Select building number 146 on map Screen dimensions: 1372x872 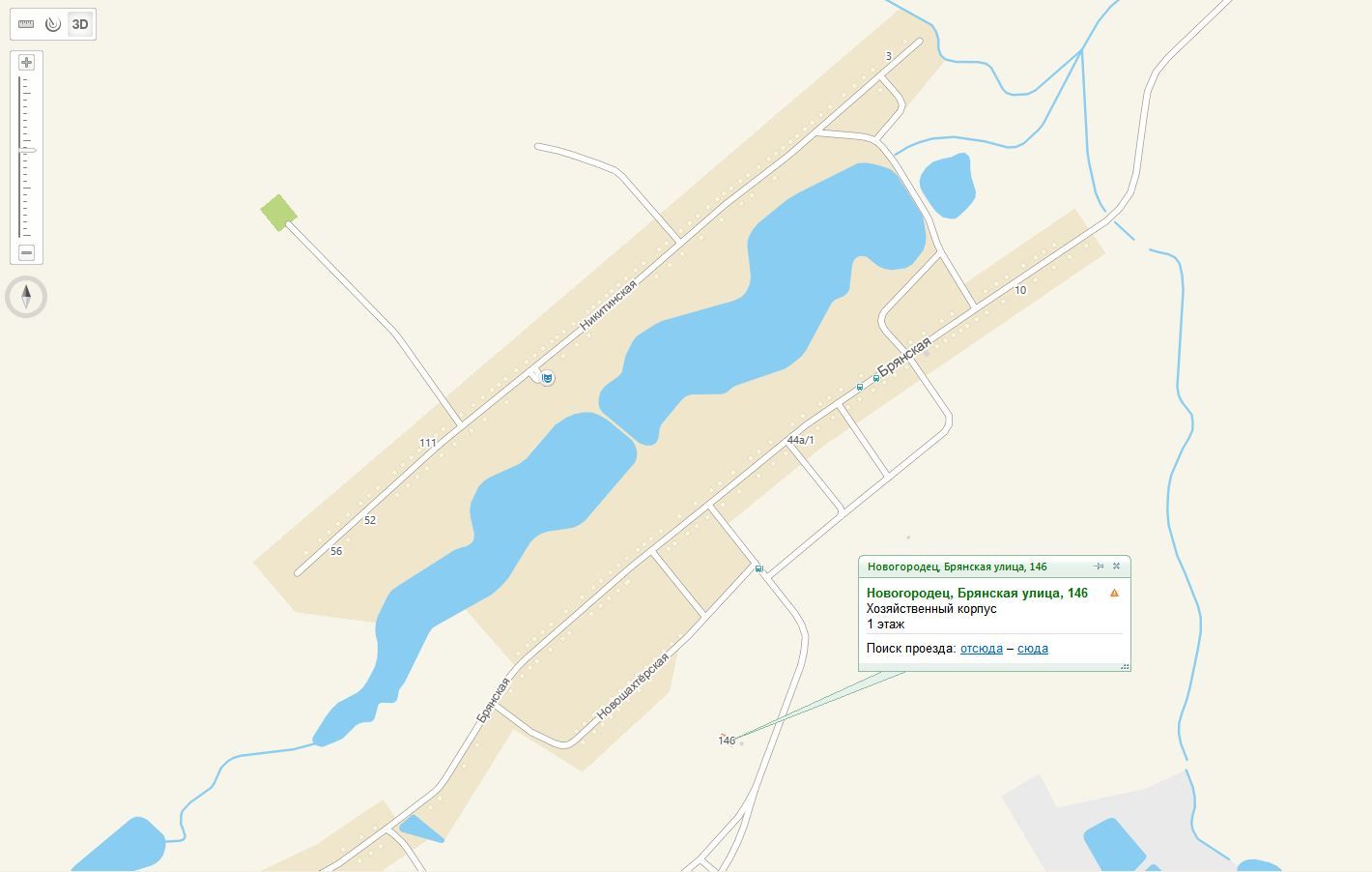(x=727, y=741)
